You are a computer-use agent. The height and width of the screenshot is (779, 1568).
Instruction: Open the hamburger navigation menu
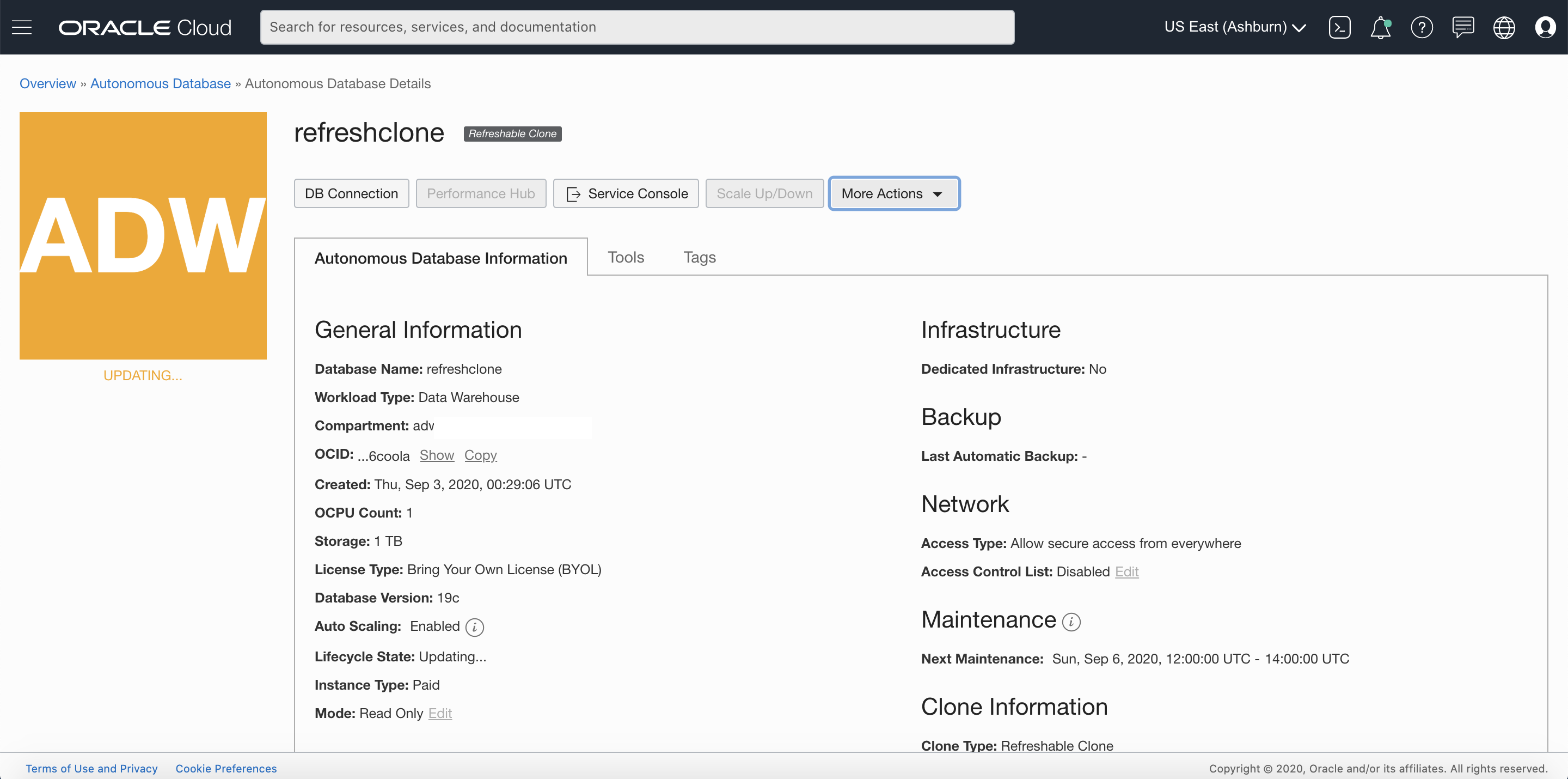tap(22, 27)
